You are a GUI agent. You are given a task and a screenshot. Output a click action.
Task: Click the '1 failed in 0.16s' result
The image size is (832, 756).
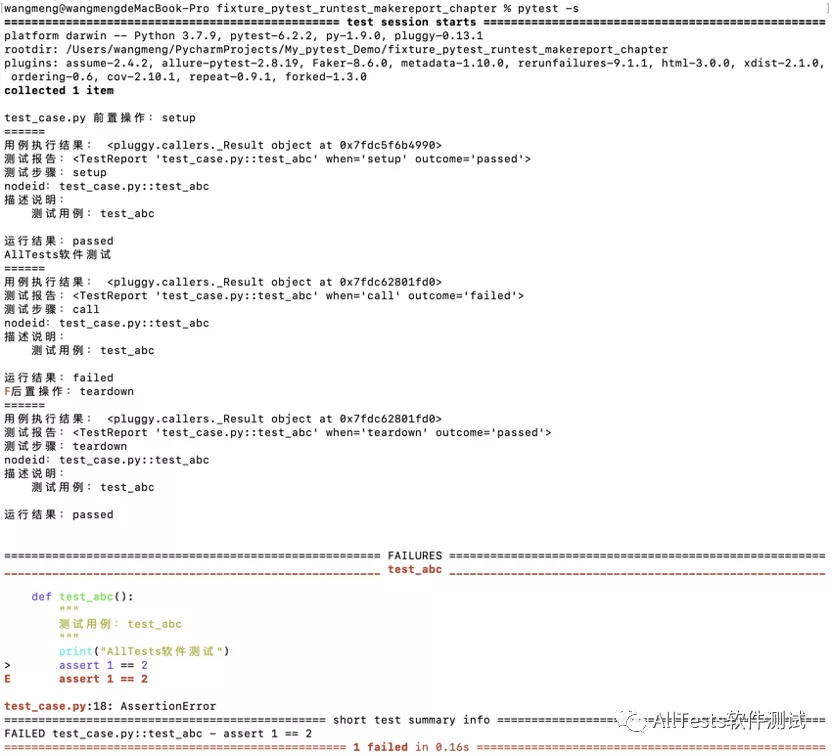(x=411, y=747)
